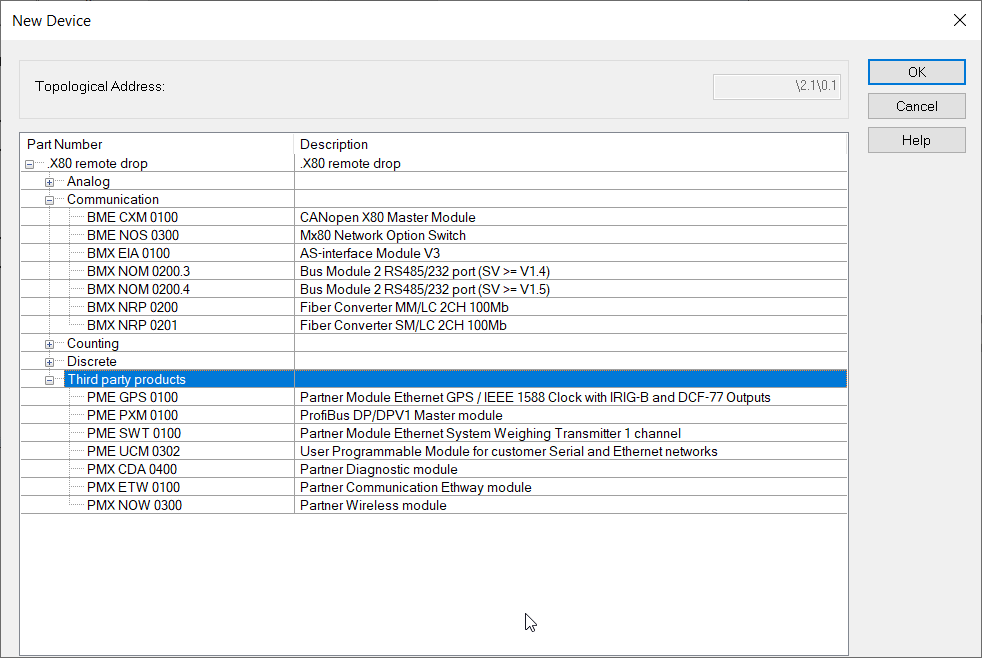Click OK to confirm device
982x658 pixels.
coord(916,72)
